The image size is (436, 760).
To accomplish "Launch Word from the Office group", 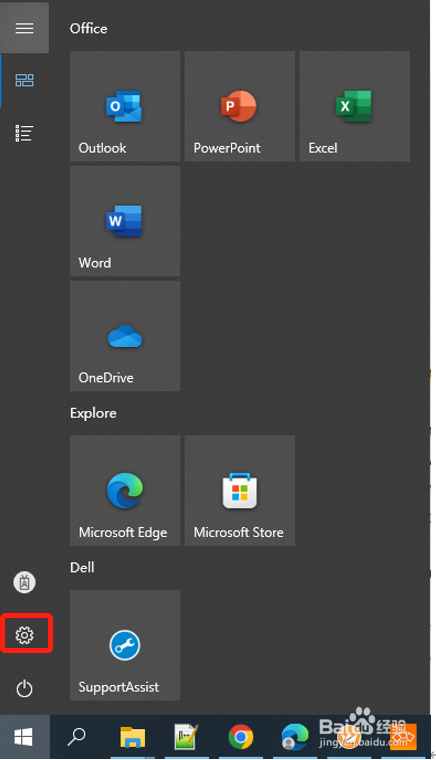I will tap(125, 221).
